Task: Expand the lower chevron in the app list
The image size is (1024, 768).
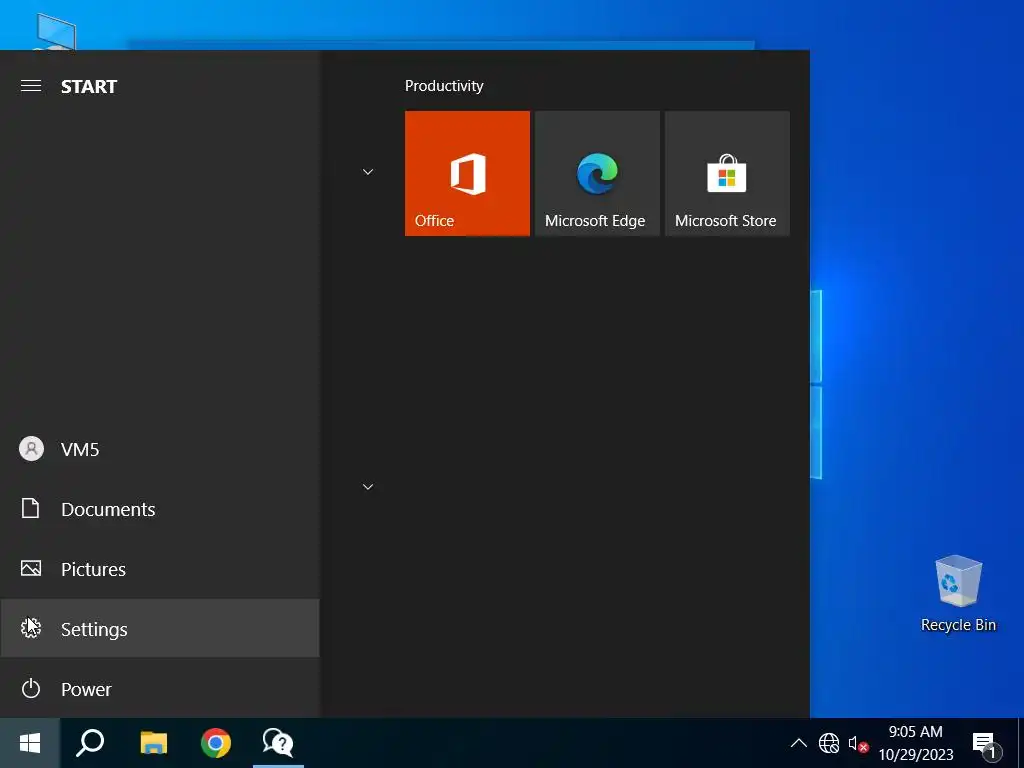Action: pos(368,487)
